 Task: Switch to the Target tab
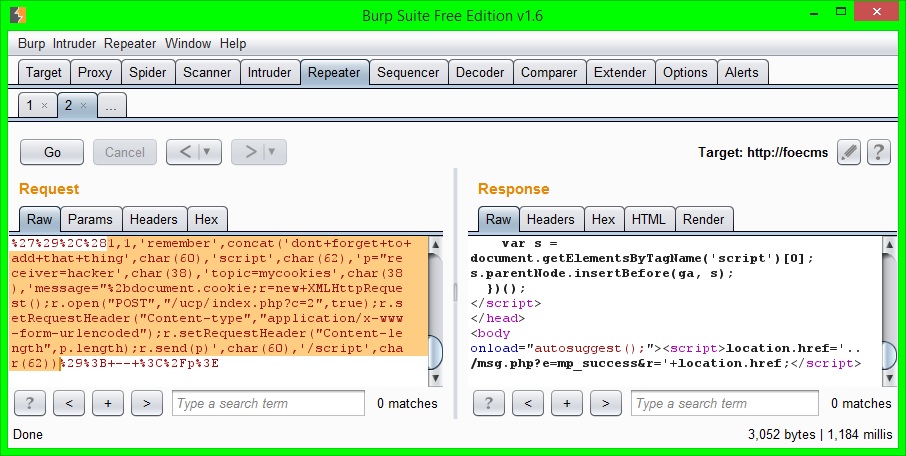[x=44, y=72]
